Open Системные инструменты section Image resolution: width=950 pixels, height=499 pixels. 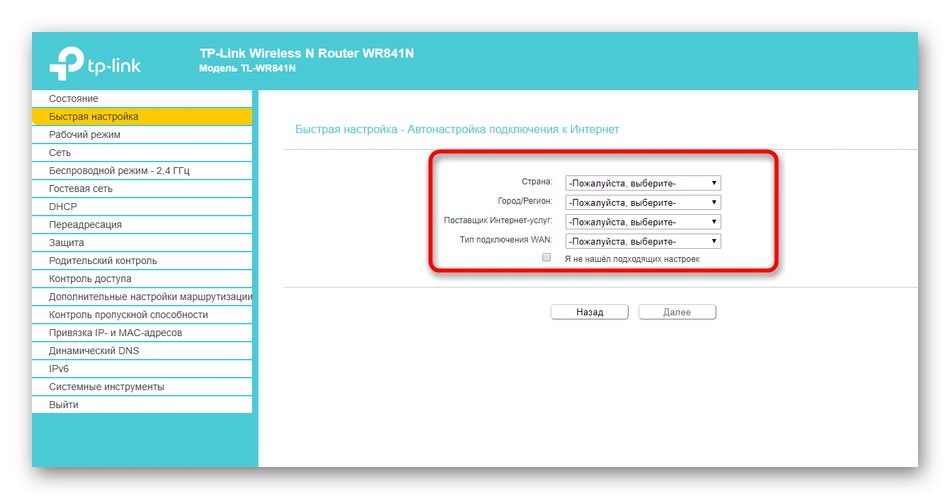[x=142, y=386]
